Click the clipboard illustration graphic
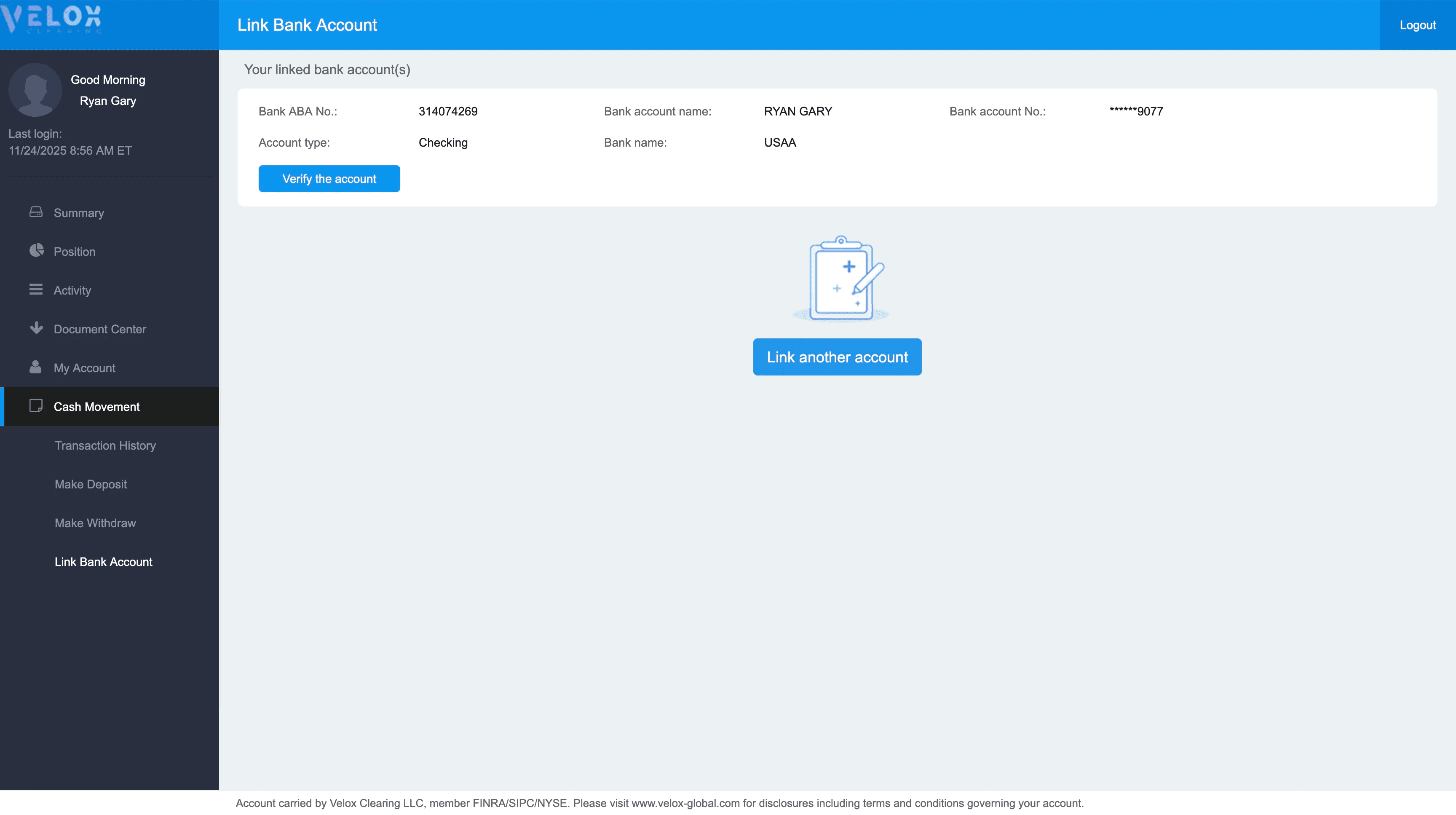Screen dimensions: 1456x815 point(840,279)
